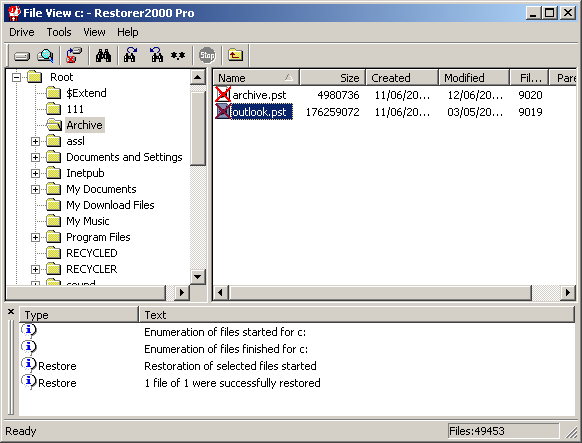This screenshot has width=582, height=443.
Task: Click the asterisk file mask icon
Action: tap(178, 56)
